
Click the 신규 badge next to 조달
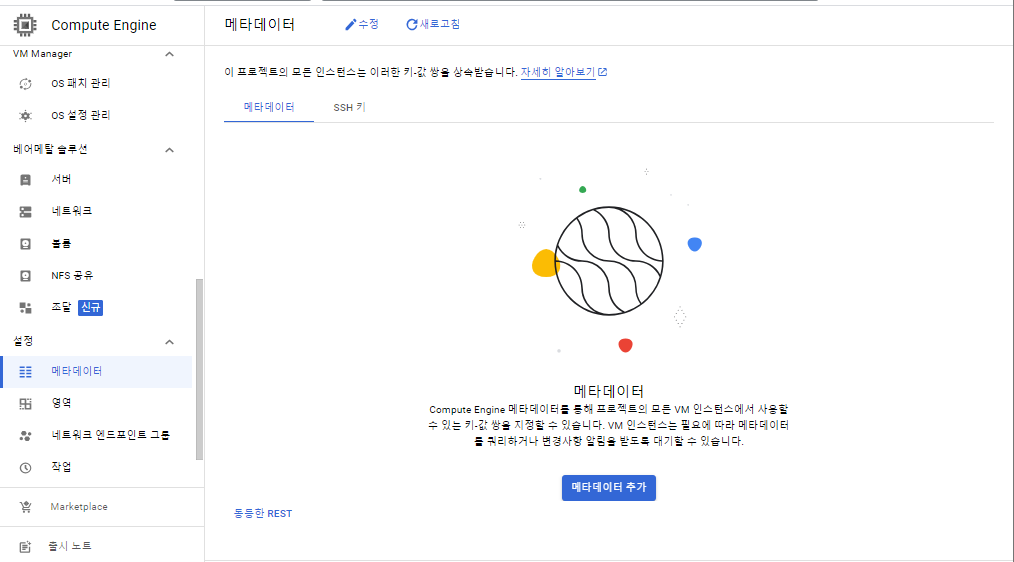(x=91, y=308)
